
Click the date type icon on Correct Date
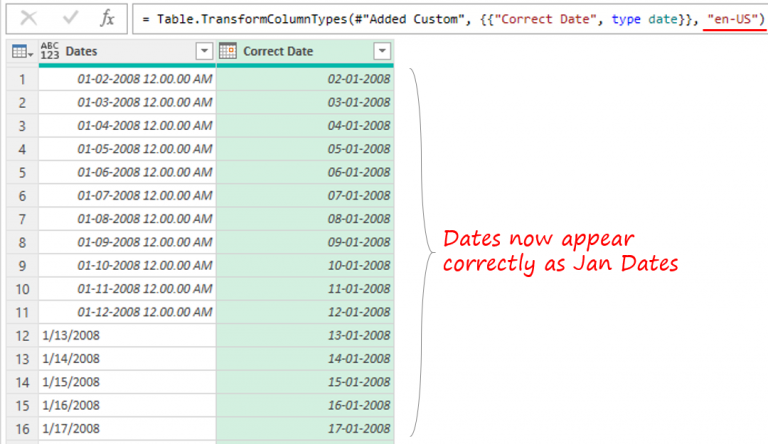point(228,51)
